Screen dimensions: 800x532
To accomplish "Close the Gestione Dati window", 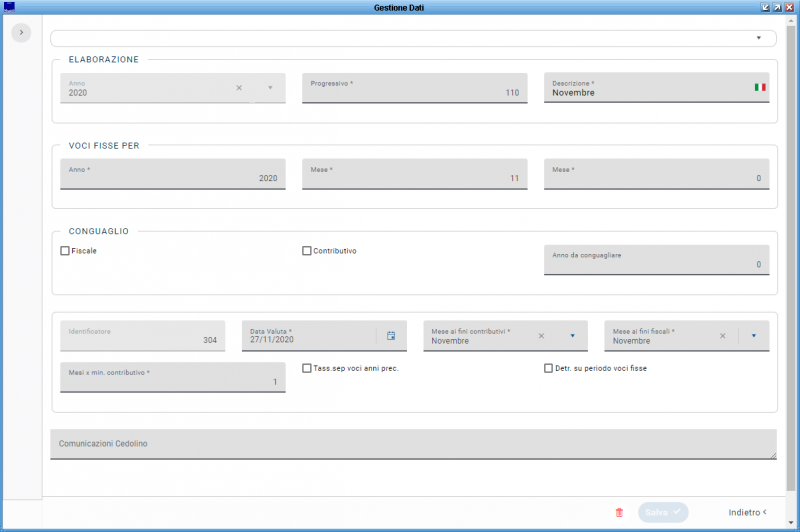I will point(789,7).
